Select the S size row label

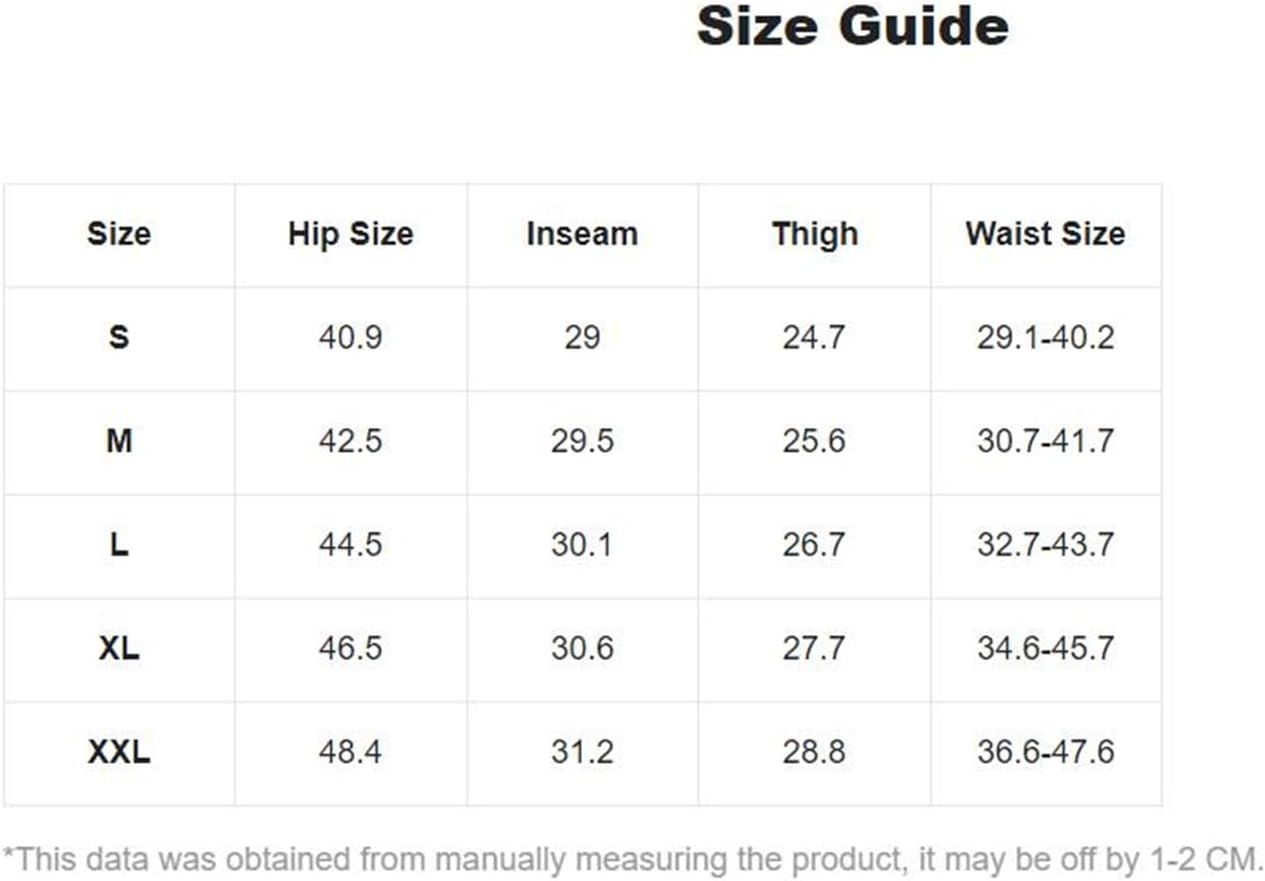[x=119, y=337]
